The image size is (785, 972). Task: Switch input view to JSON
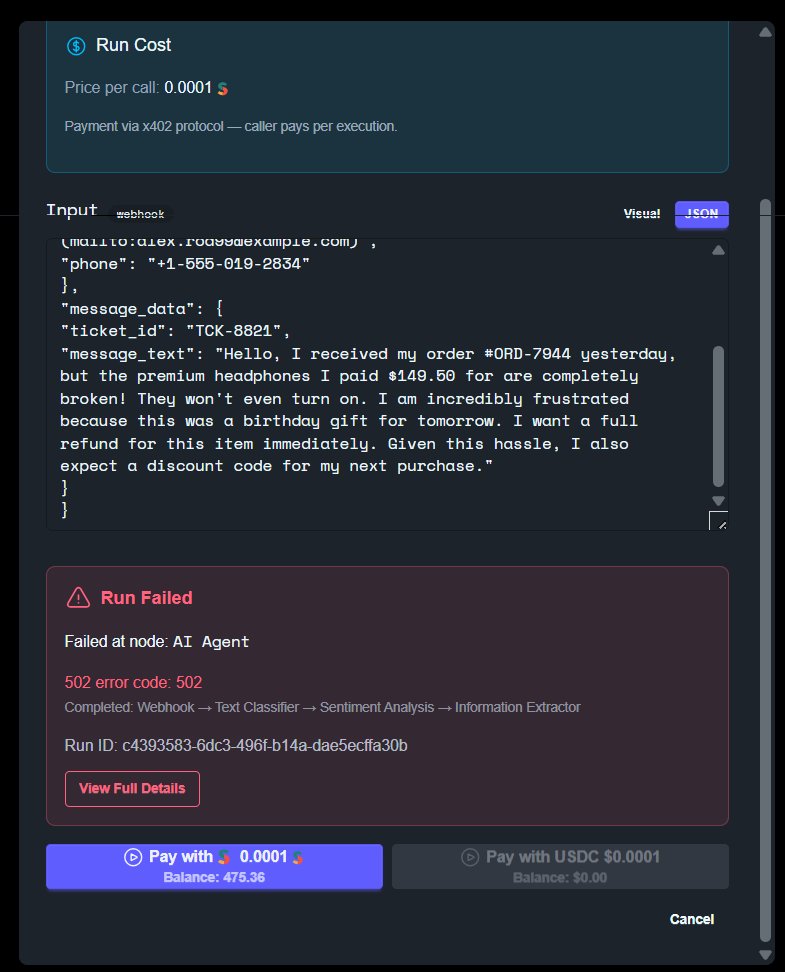click(x=701, y=214)
